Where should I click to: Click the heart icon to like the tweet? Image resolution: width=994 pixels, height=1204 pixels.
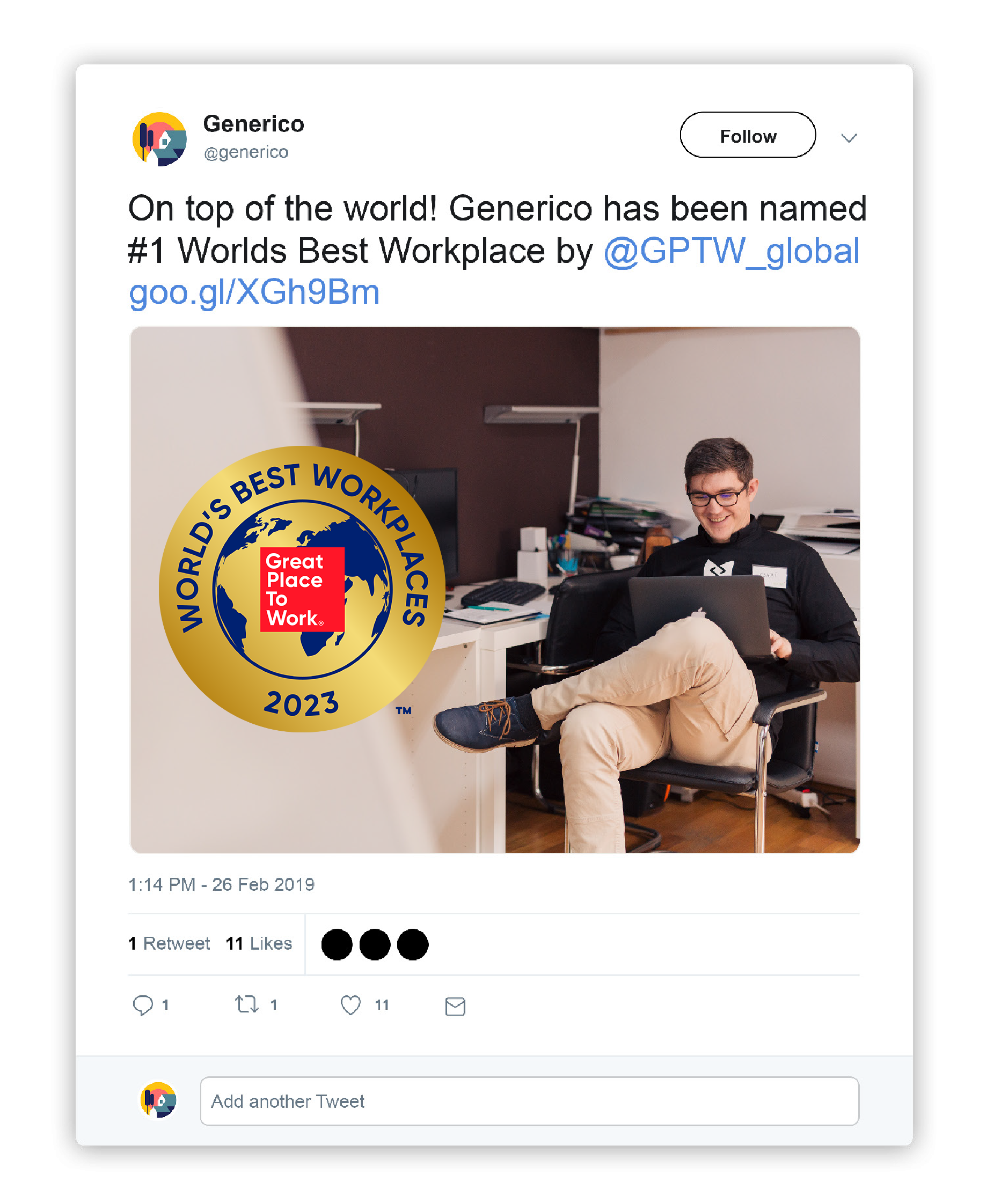(x=351, y=1003)
